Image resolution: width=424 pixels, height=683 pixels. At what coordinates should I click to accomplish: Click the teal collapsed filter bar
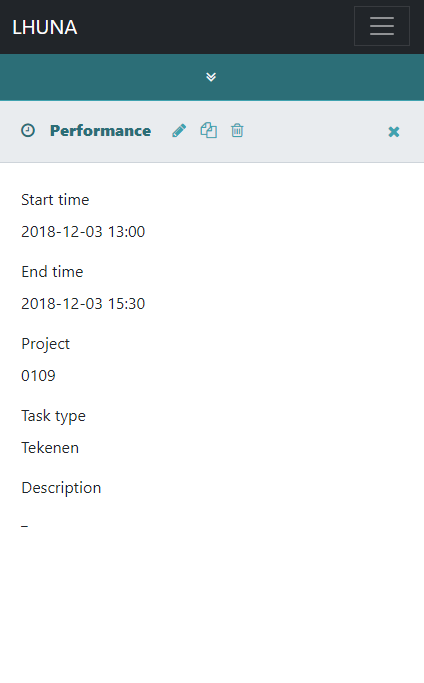[212, 77]
